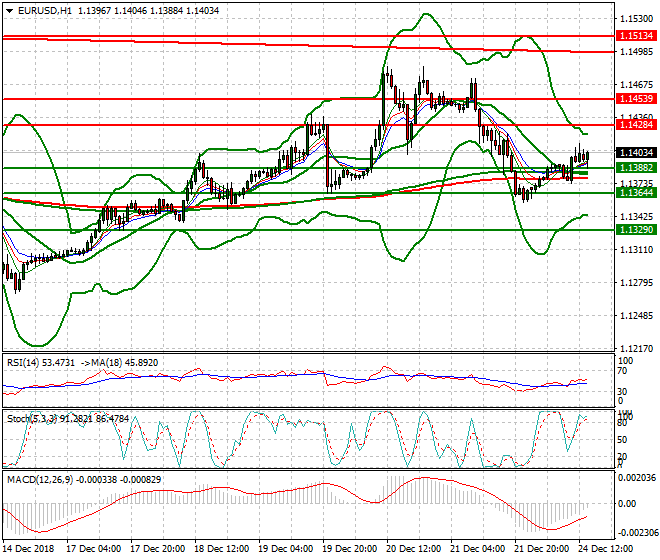Click the 1.12485 price scale value
This screenshot has width=660, height=560.
pyautogui.click(x=637, y=316)
